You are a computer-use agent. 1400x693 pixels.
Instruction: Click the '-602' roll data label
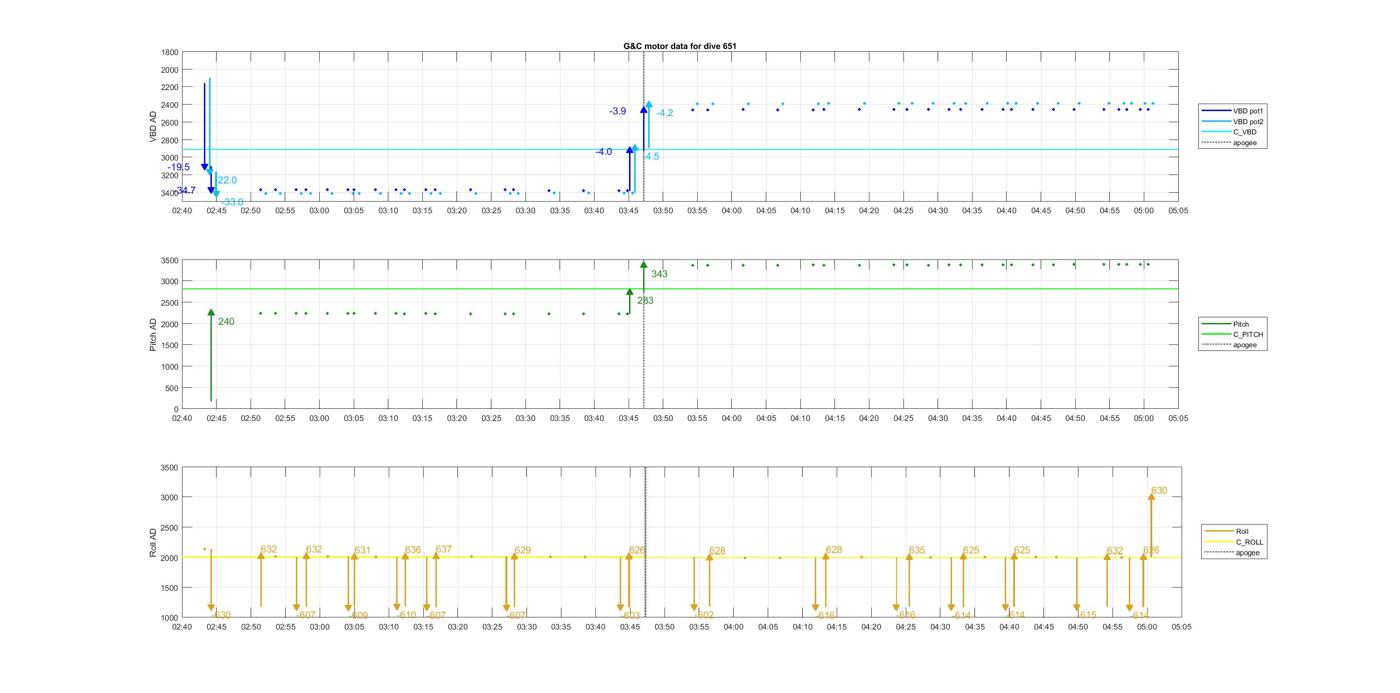coord(704,616)
